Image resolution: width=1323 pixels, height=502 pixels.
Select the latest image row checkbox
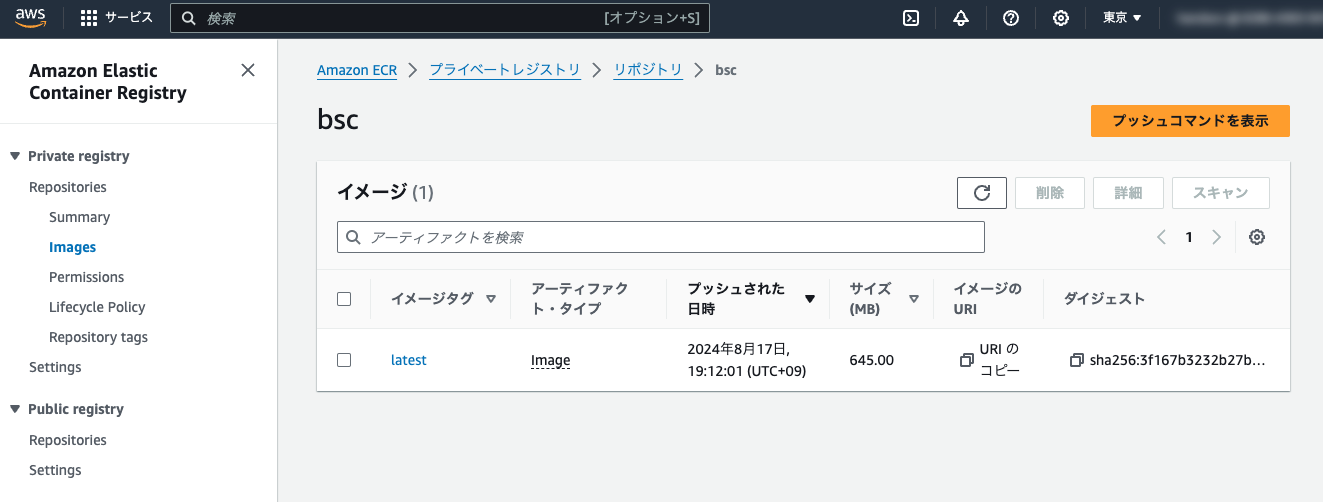(344, 360)
